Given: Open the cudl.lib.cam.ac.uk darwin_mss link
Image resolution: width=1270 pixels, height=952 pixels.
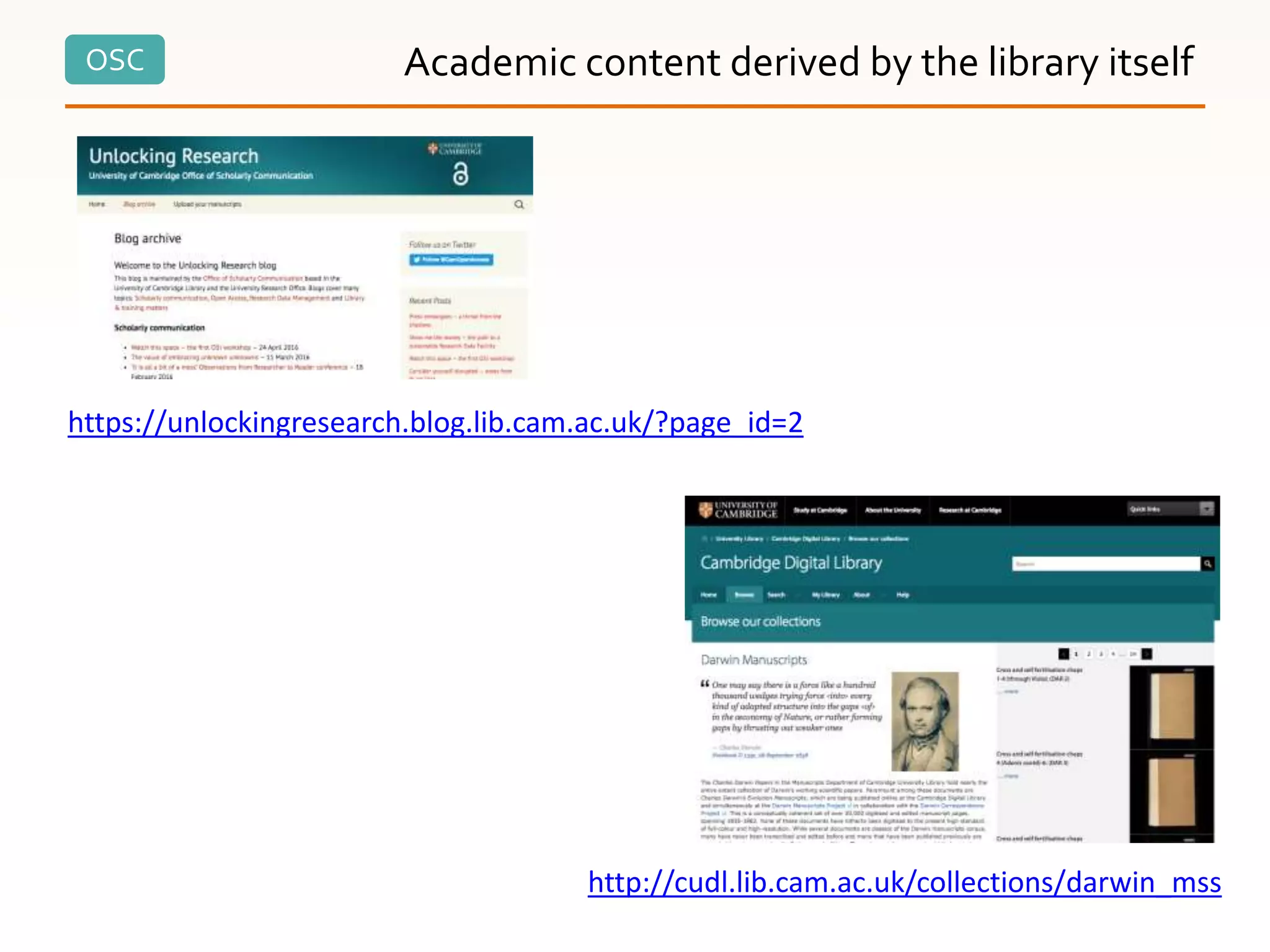Looking at the screenshot, I should pos(904,882).
